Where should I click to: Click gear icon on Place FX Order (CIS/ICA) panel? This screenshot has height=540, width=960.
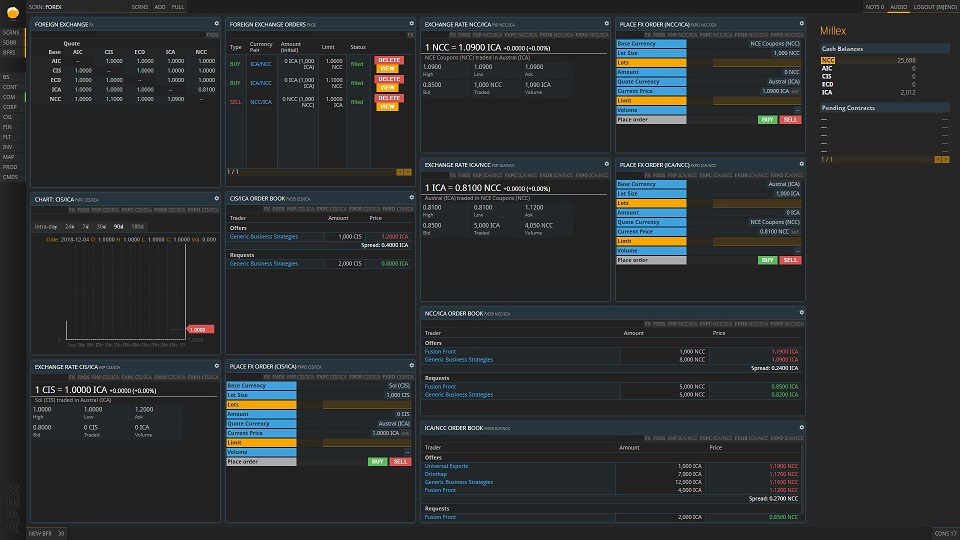[x=411, y=366]
